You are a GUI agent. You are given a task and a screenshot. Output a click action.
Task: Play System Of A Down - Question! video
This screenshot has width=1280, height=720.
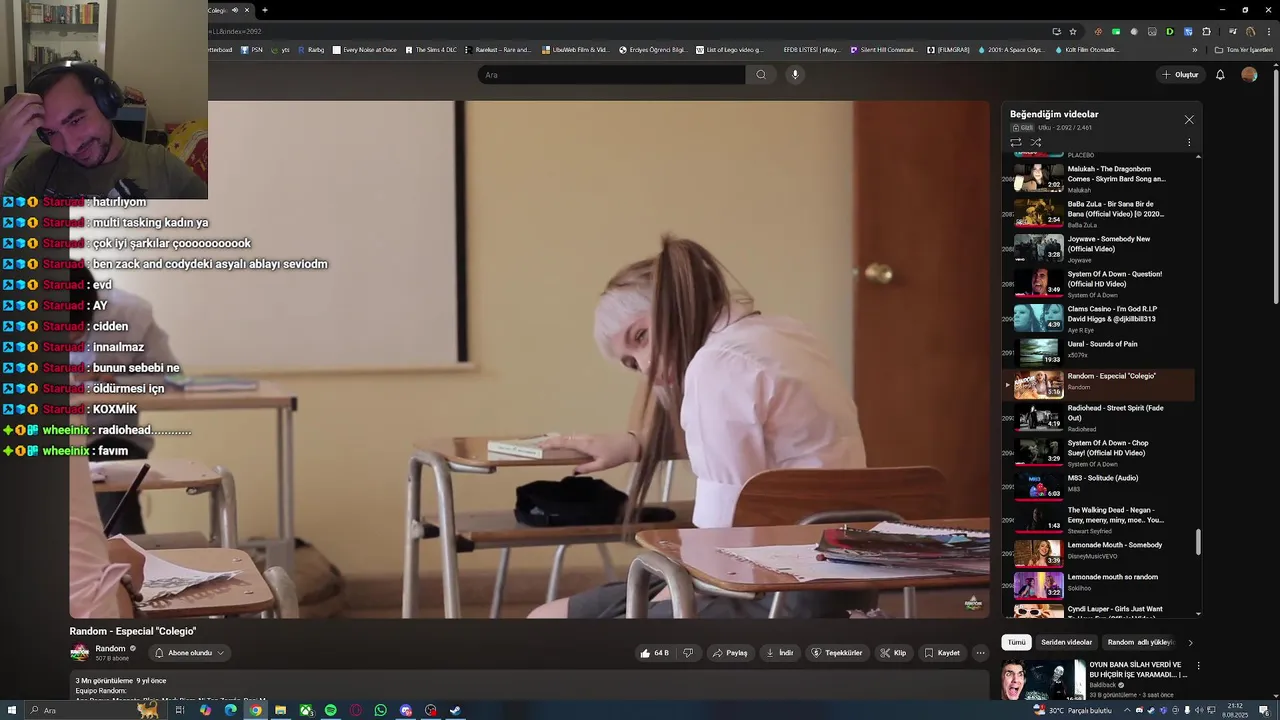(1098, 283)
